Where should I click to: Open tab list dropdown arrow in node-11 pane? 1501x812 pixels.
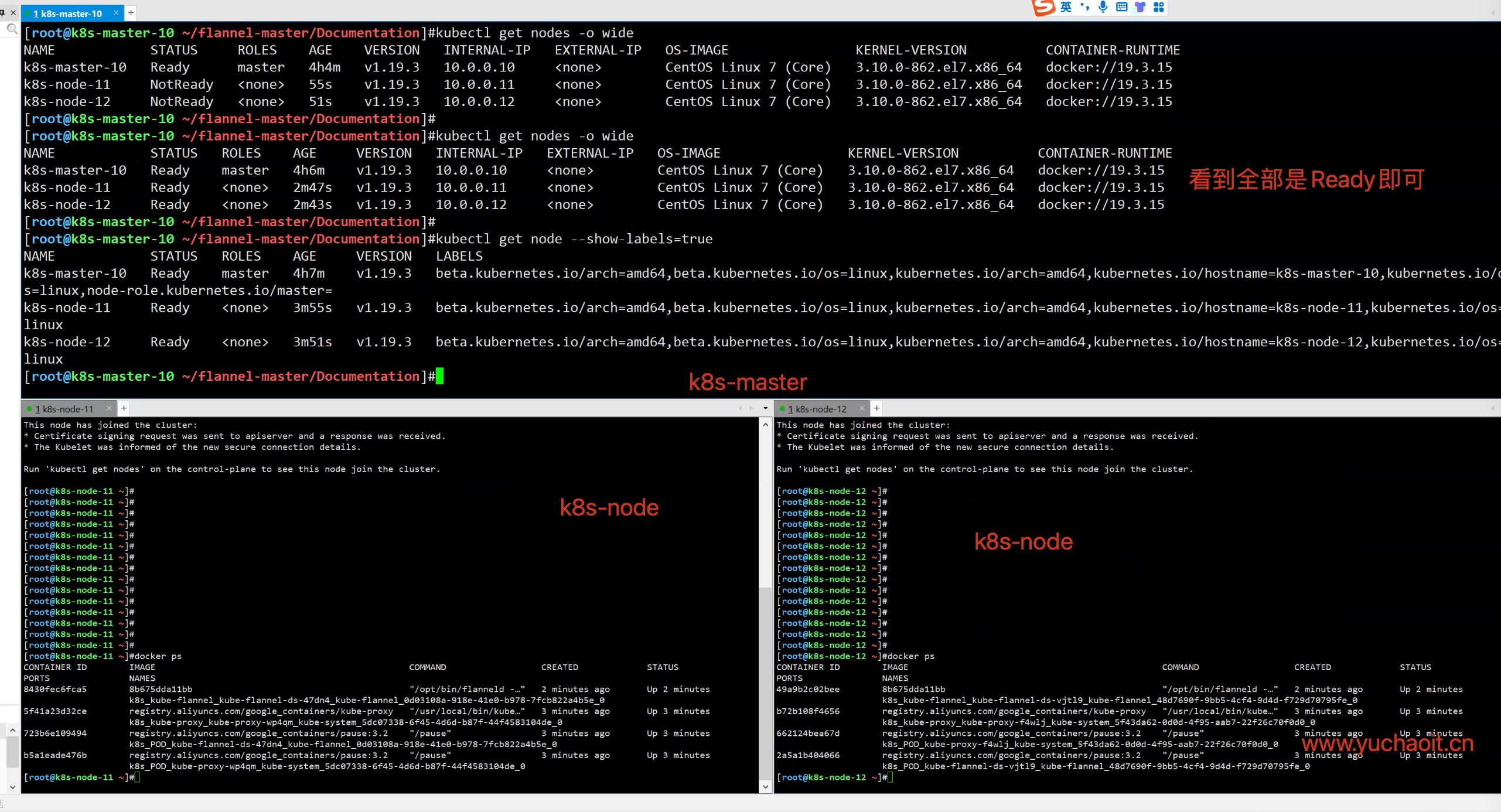[x=765, y=408]
